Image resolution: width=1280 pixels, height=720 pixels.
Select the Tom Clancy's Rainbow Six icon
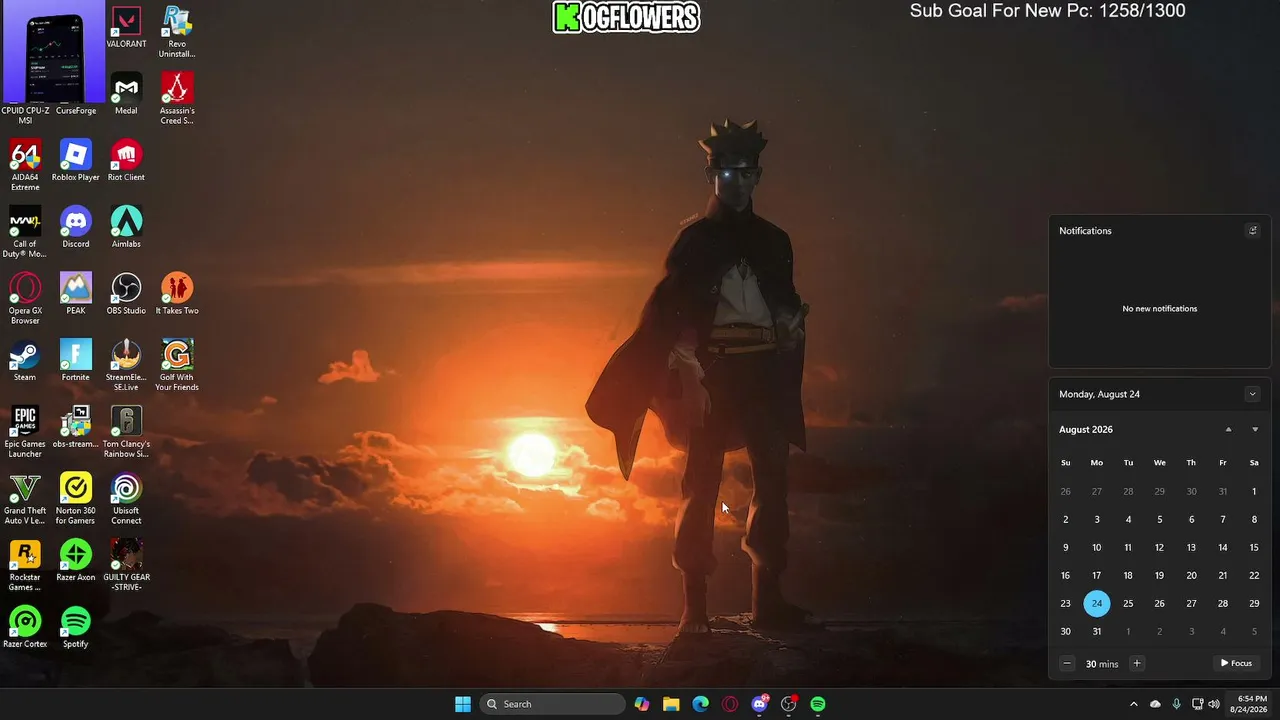click(x=126, y=432)
